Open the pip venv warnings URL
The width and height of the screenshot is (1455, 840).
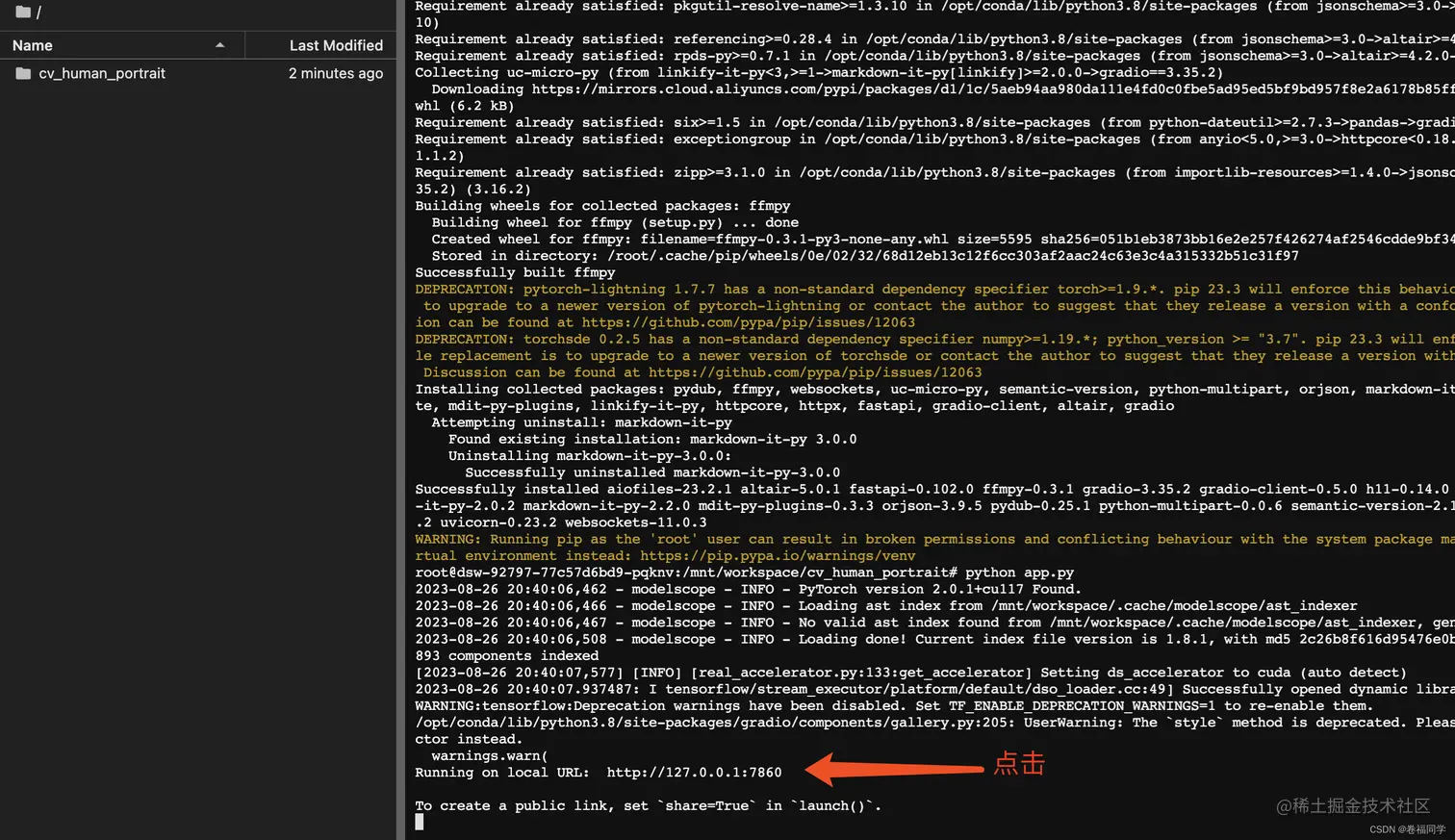(x=778, y=555)
